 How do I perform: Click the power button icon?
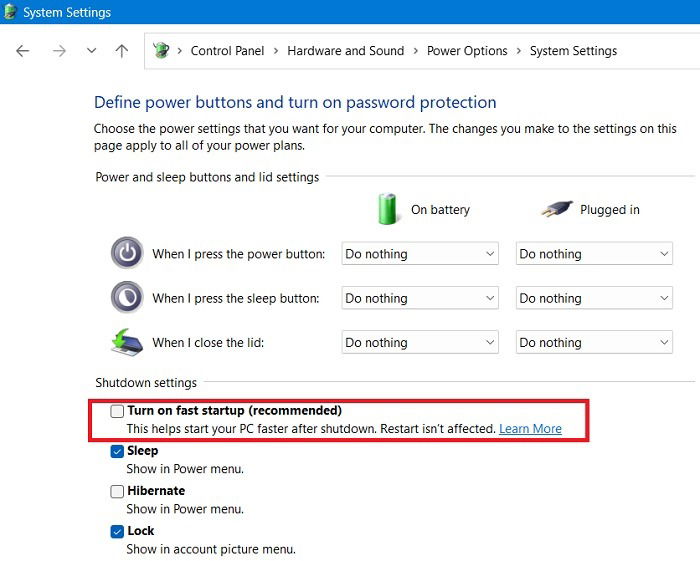pos(127,254)
